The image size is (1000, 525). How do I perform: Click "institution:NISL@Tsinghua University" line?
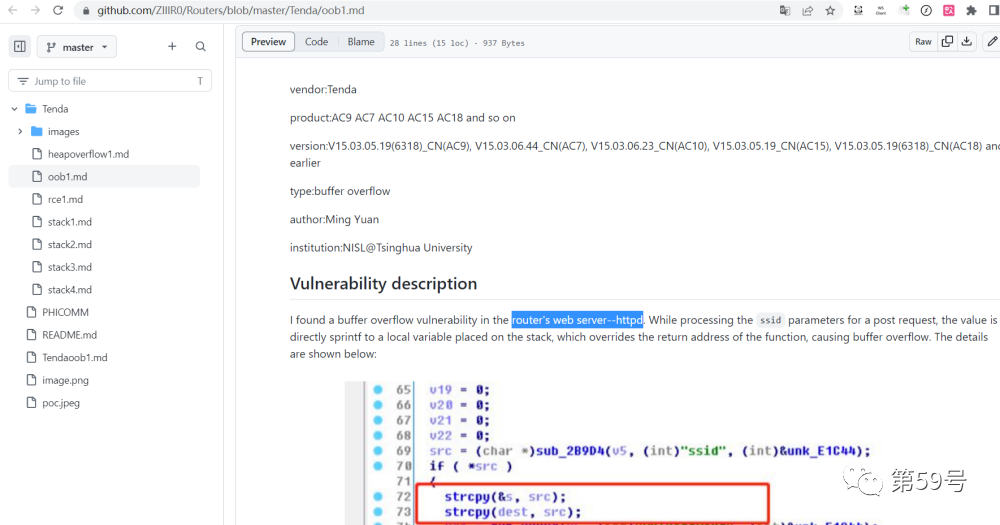point(381,248)
